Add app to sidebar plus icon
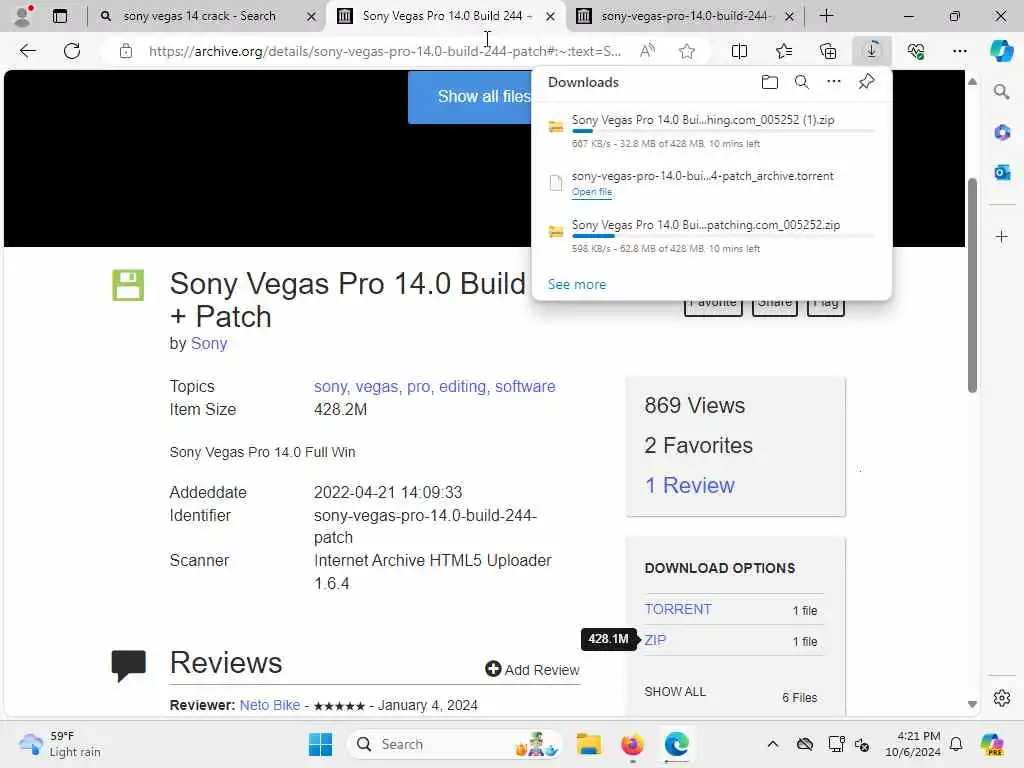 coord(1002,236)
